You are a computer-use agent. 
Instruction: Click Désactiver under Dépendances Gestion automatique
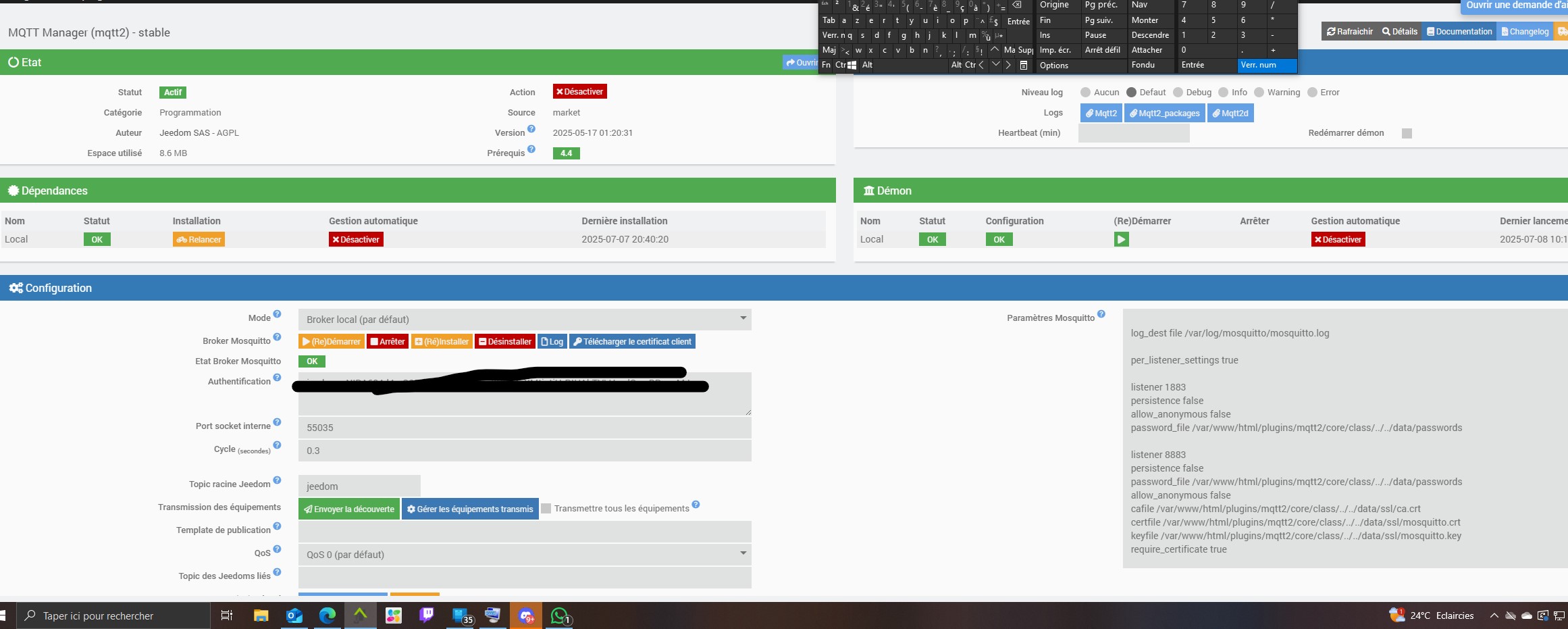pyautogui.click(x=356, y=239)
